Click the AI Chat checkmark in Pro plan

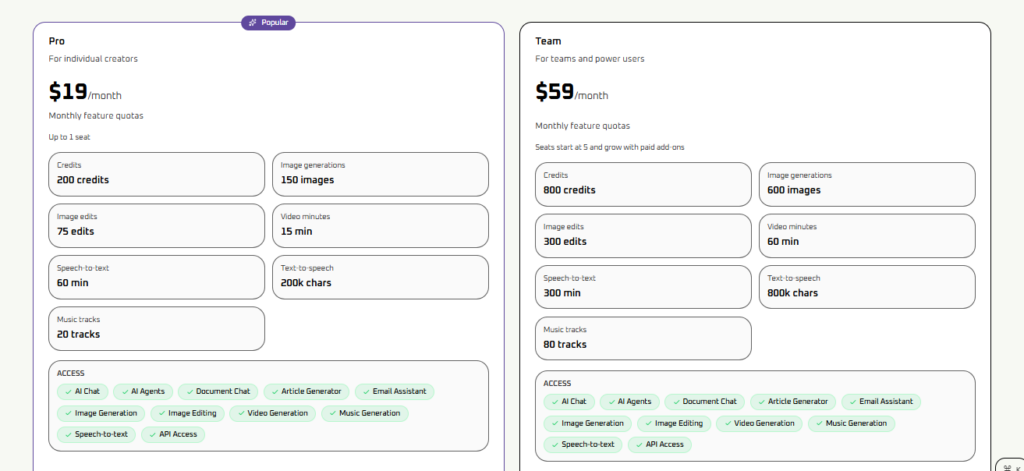(66, 392)
